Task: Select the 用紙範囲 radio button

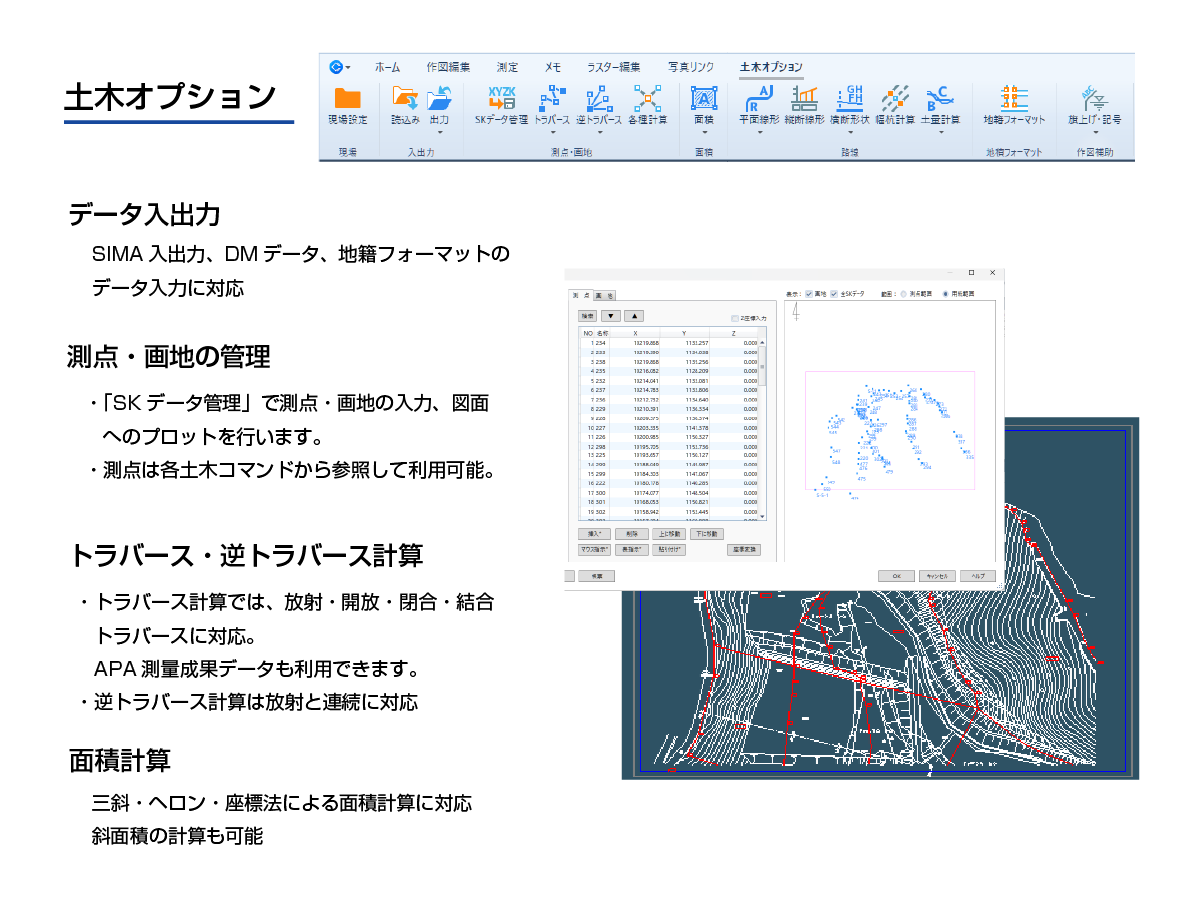Action: 946,294
